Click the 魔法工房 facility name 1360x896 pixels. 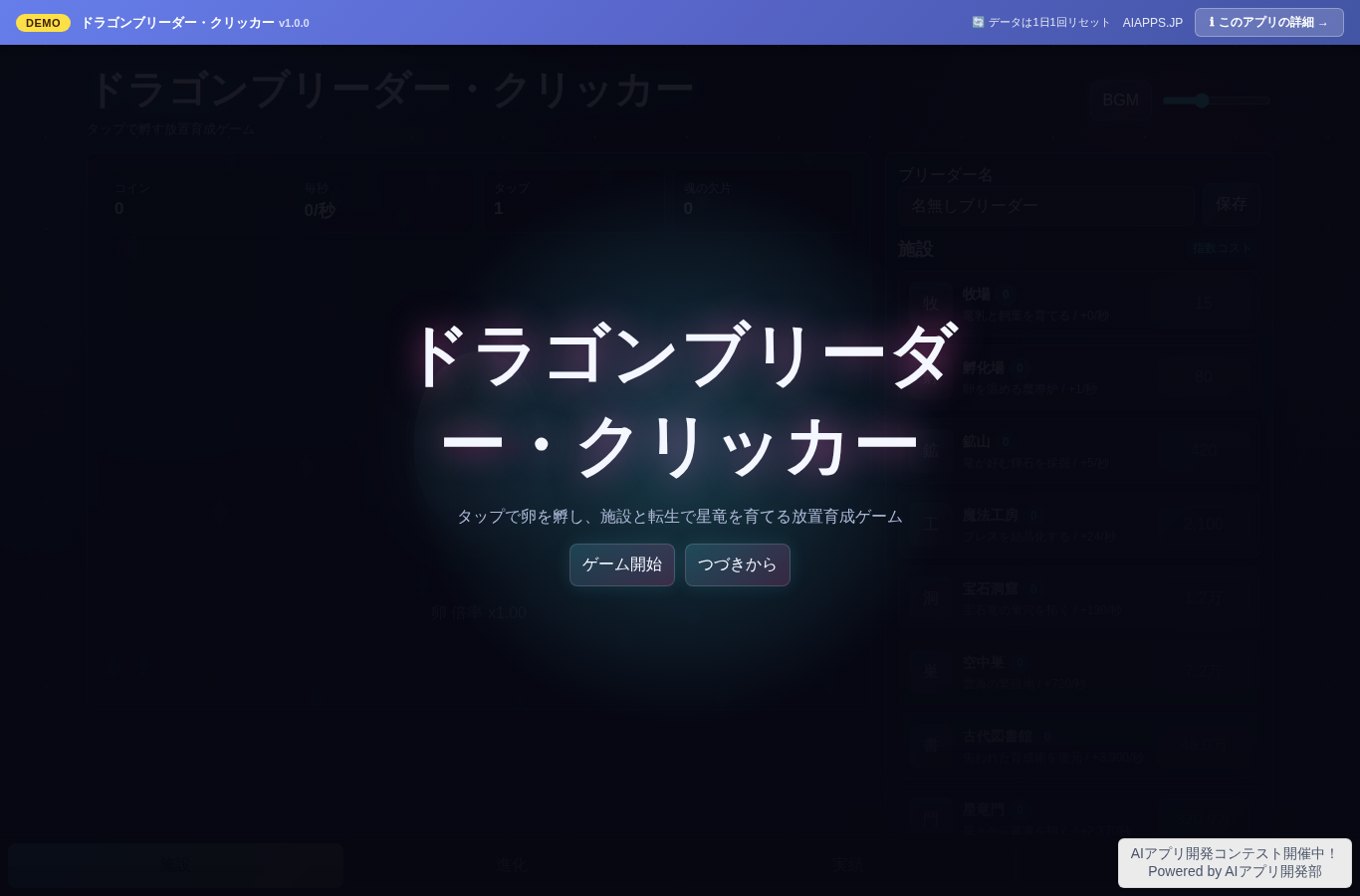click(x=991, y=515)
